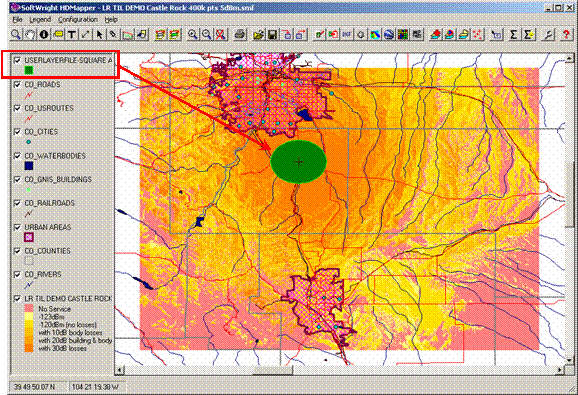Click the CO_CITIES cyan dot symbol
Screen dimensions: 578x395
[x=29, y=142]
